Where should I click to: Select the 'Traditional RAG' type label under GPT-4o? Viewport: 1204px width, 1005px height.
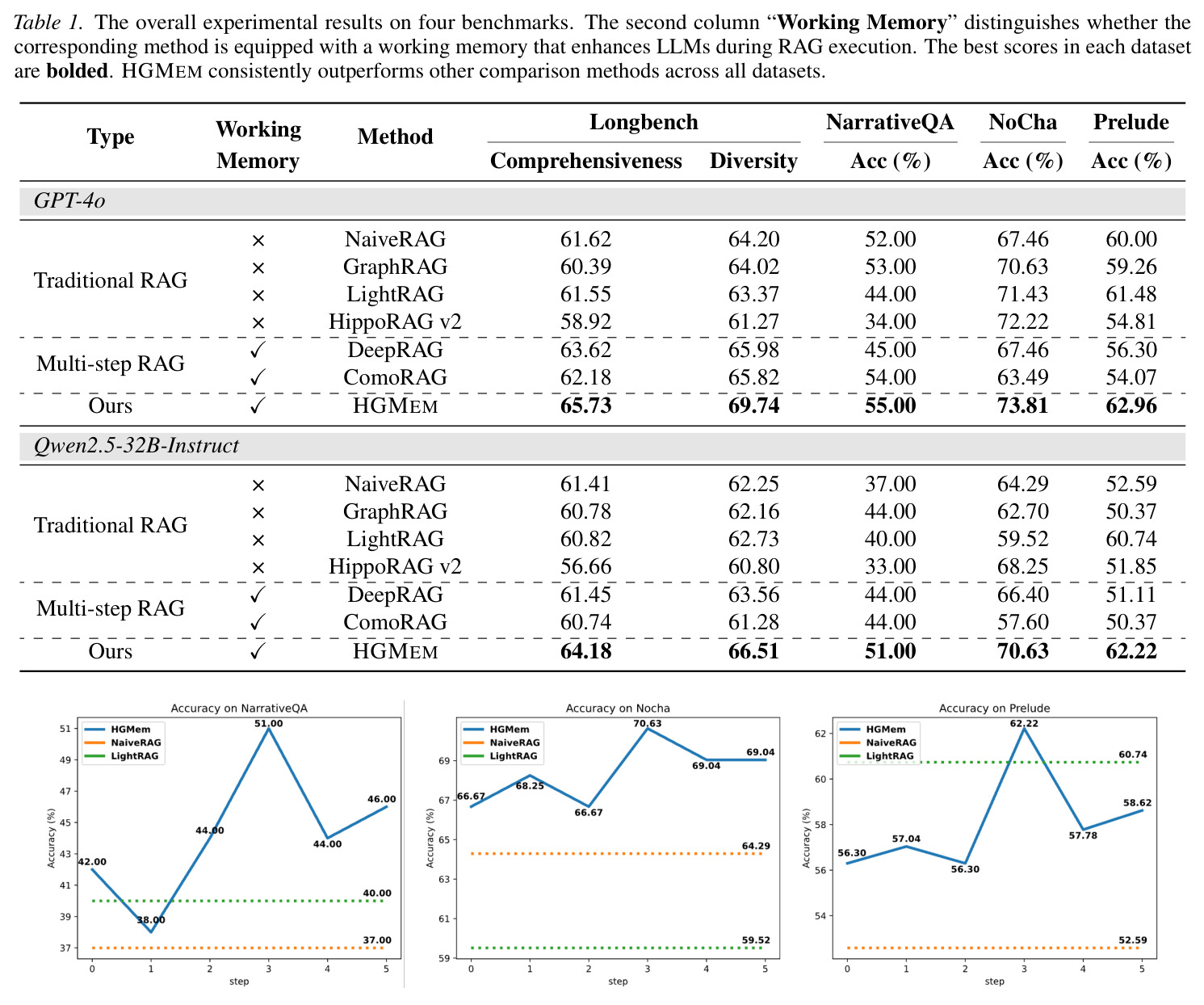point(111,280)
